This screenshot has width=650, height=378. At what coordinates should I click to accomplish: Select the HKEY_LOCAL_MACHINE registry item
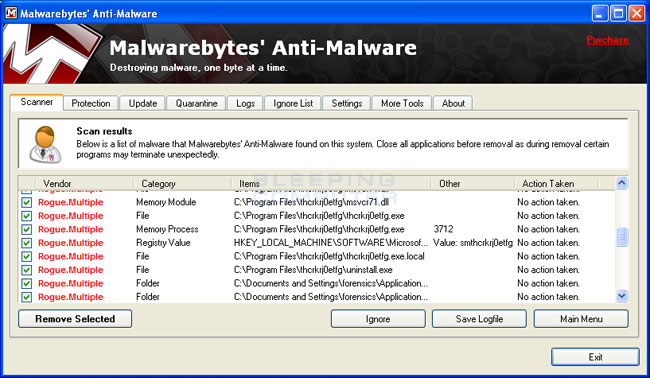point(330,243)
